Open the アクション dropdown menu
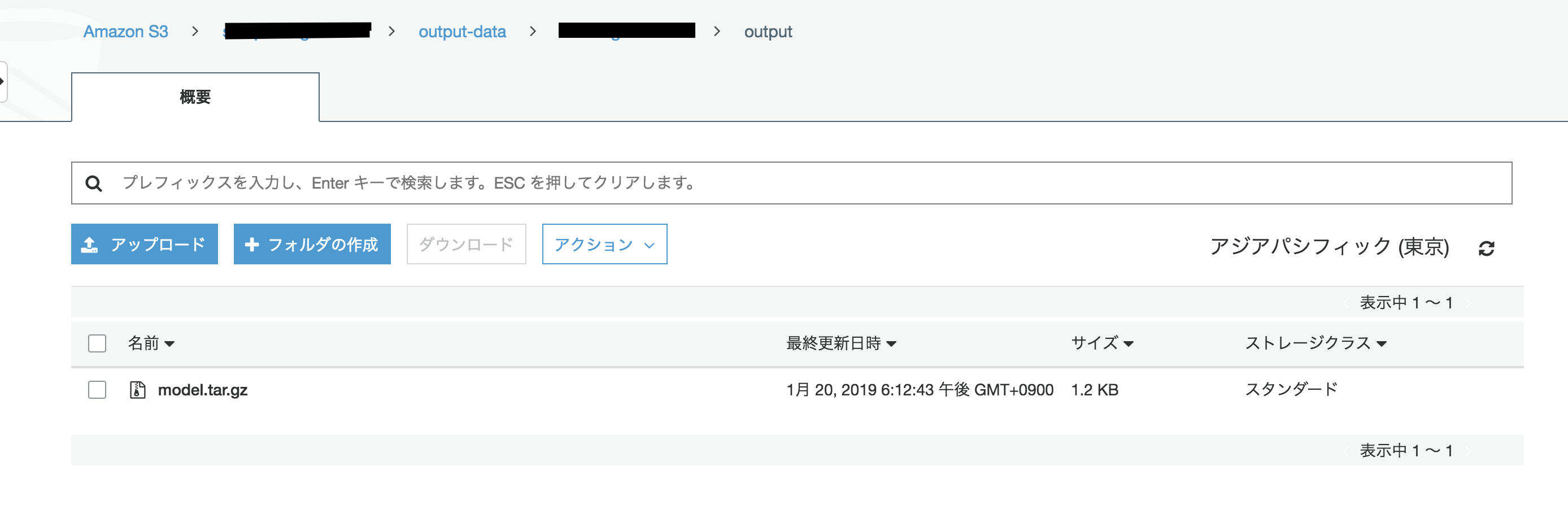 coord(604,244)
